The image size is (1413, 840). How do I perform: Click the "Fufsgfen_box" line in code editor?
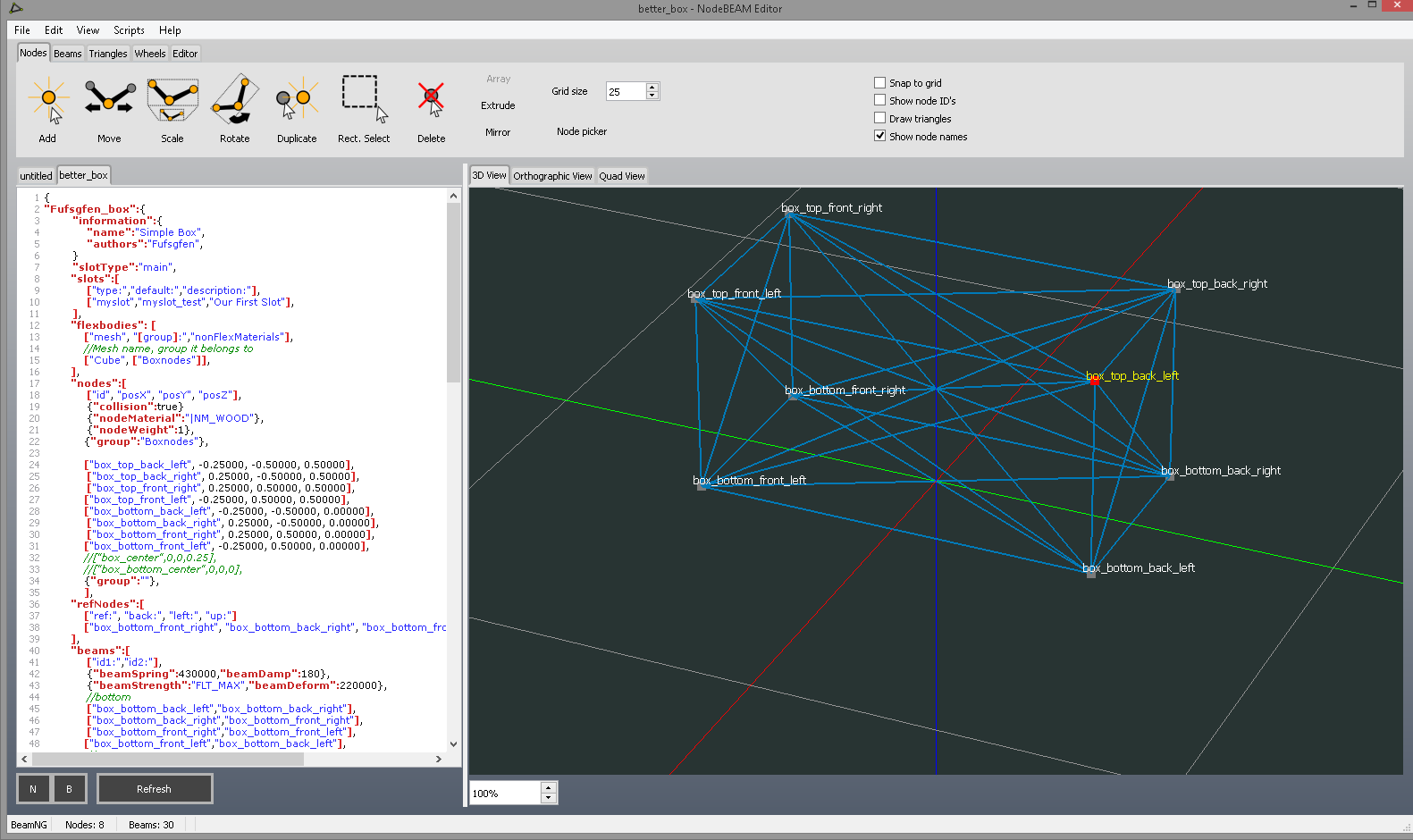point(95,209)
